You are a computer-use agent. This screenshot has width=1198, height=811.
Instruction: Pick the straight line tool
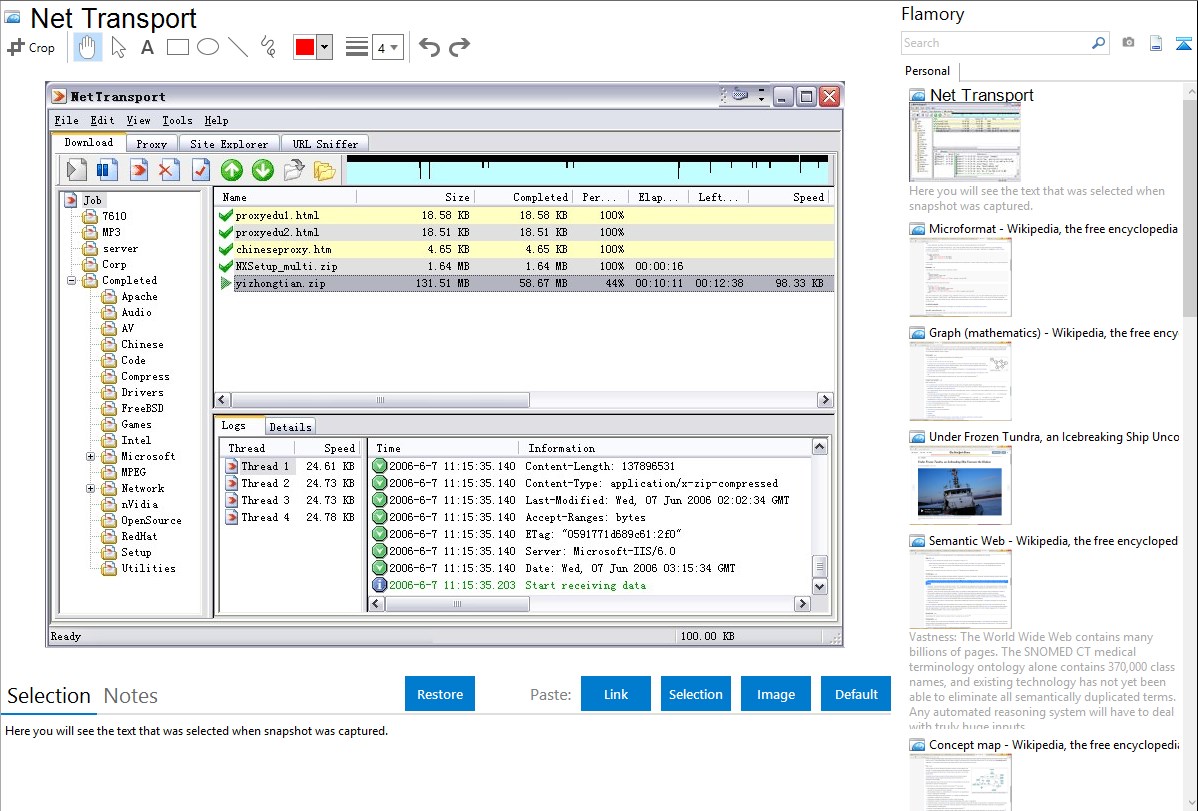point(238,47)
